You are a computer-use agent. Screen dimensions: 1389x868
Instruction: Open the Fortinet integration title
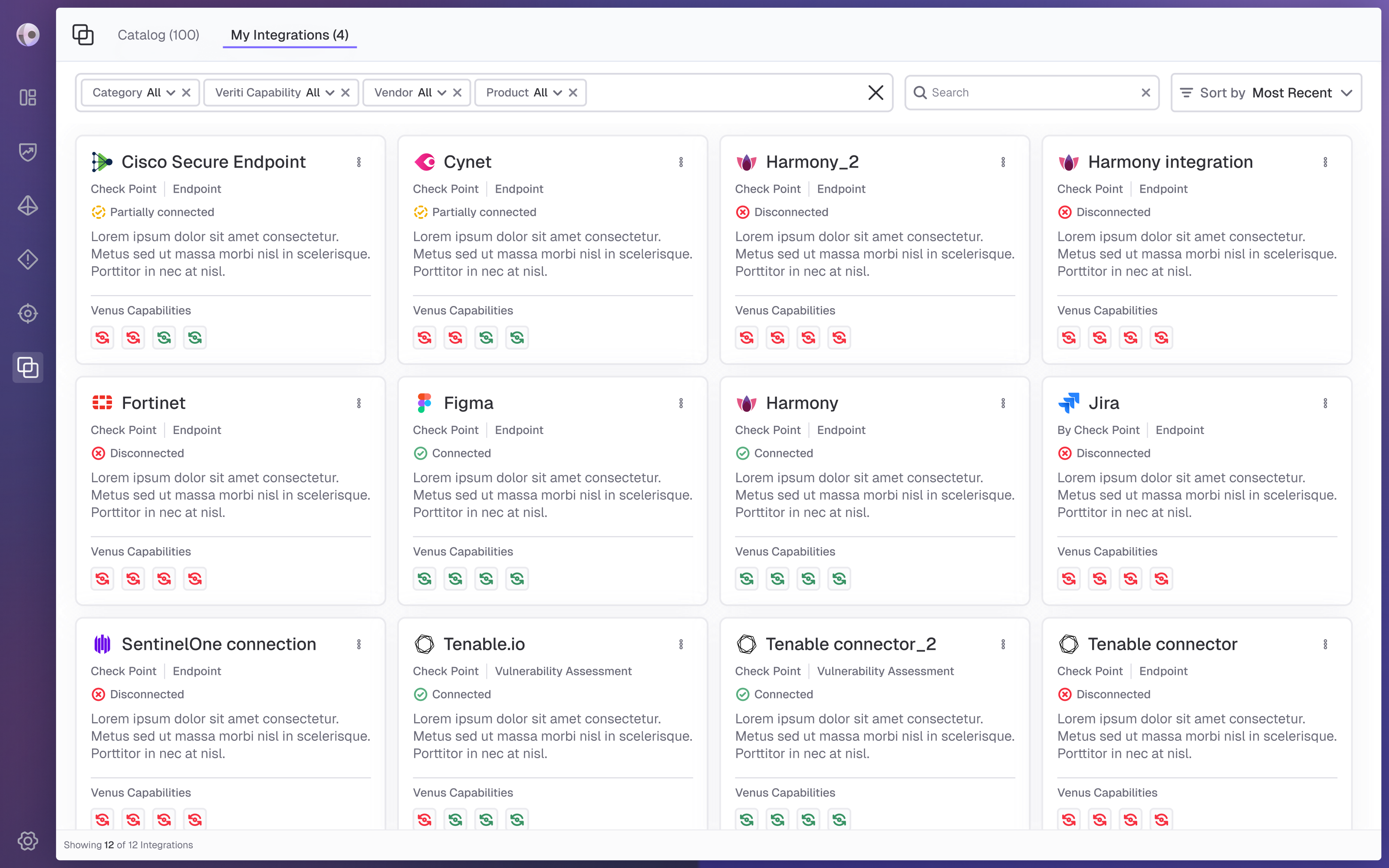click(153, 403)
